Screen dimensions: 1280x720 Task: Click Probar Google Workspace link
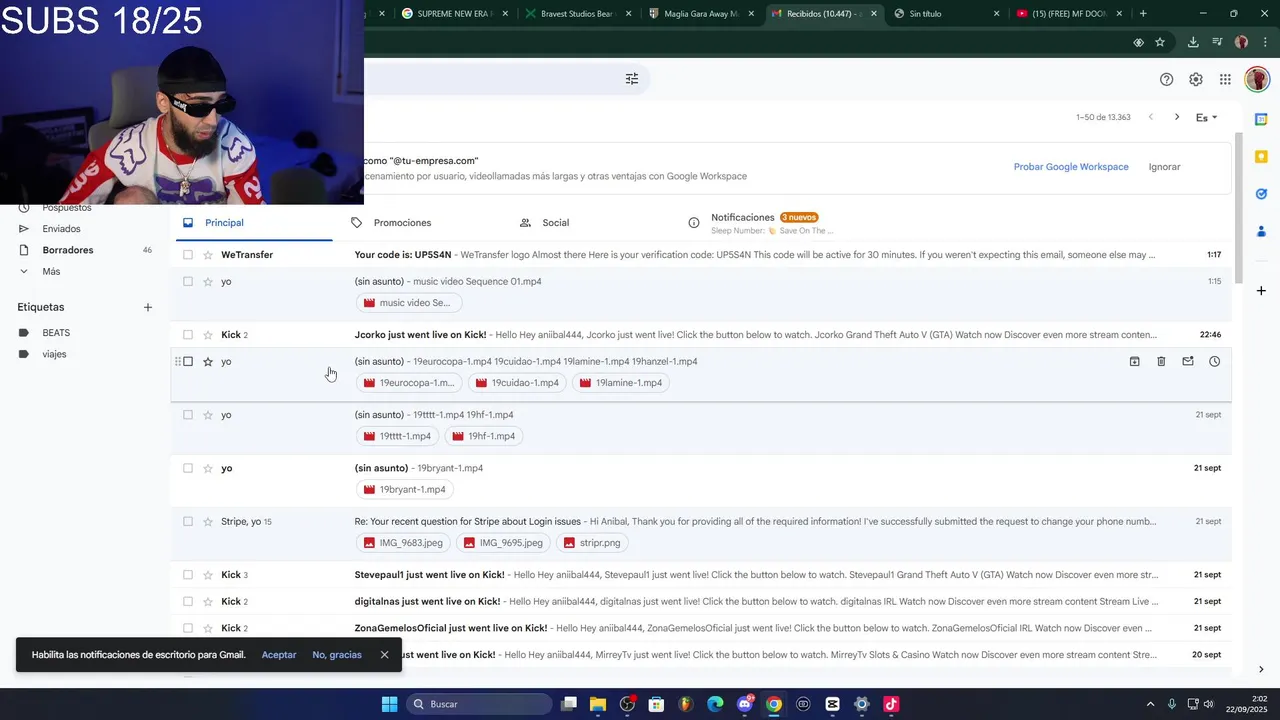1071,167
